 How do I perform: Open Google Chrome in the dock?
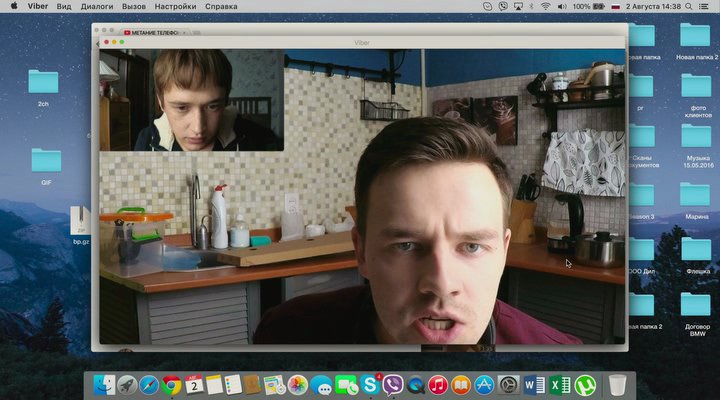[x=172, y=384]
